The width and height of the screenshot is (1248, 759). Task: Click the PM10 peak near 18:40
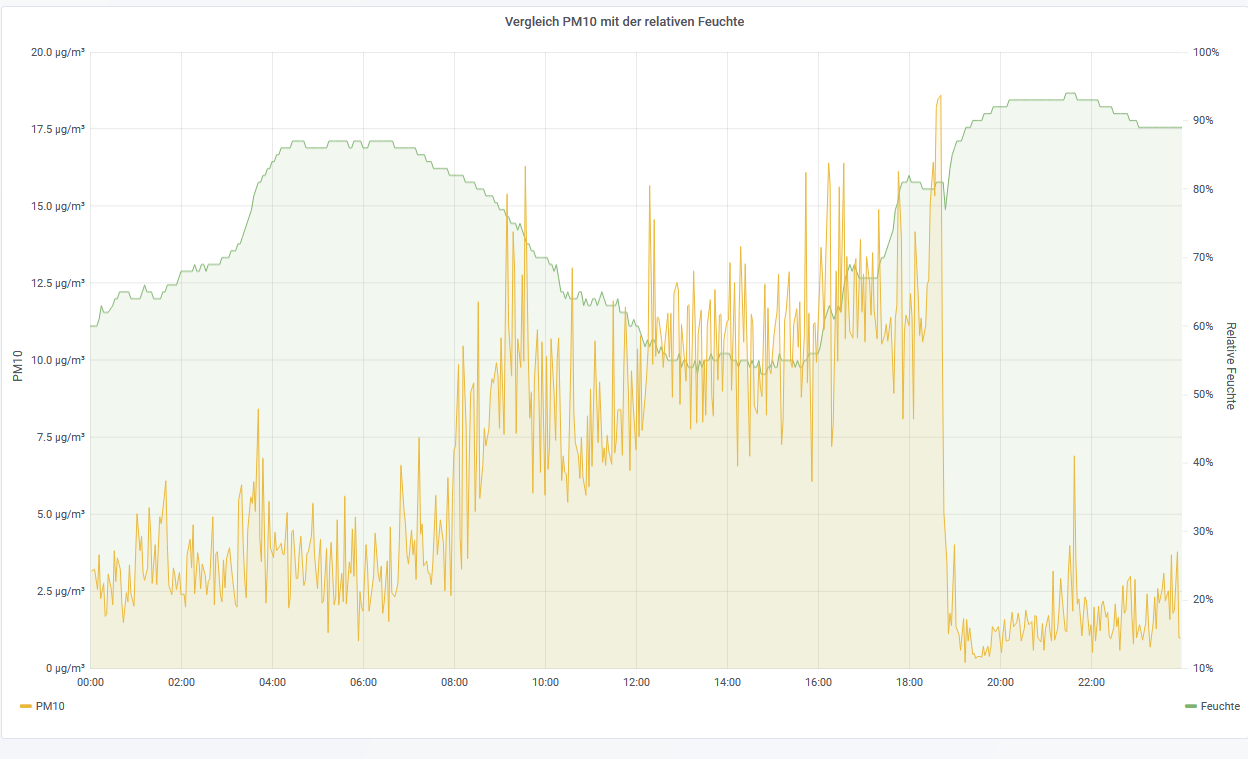[x=939, y=97]
